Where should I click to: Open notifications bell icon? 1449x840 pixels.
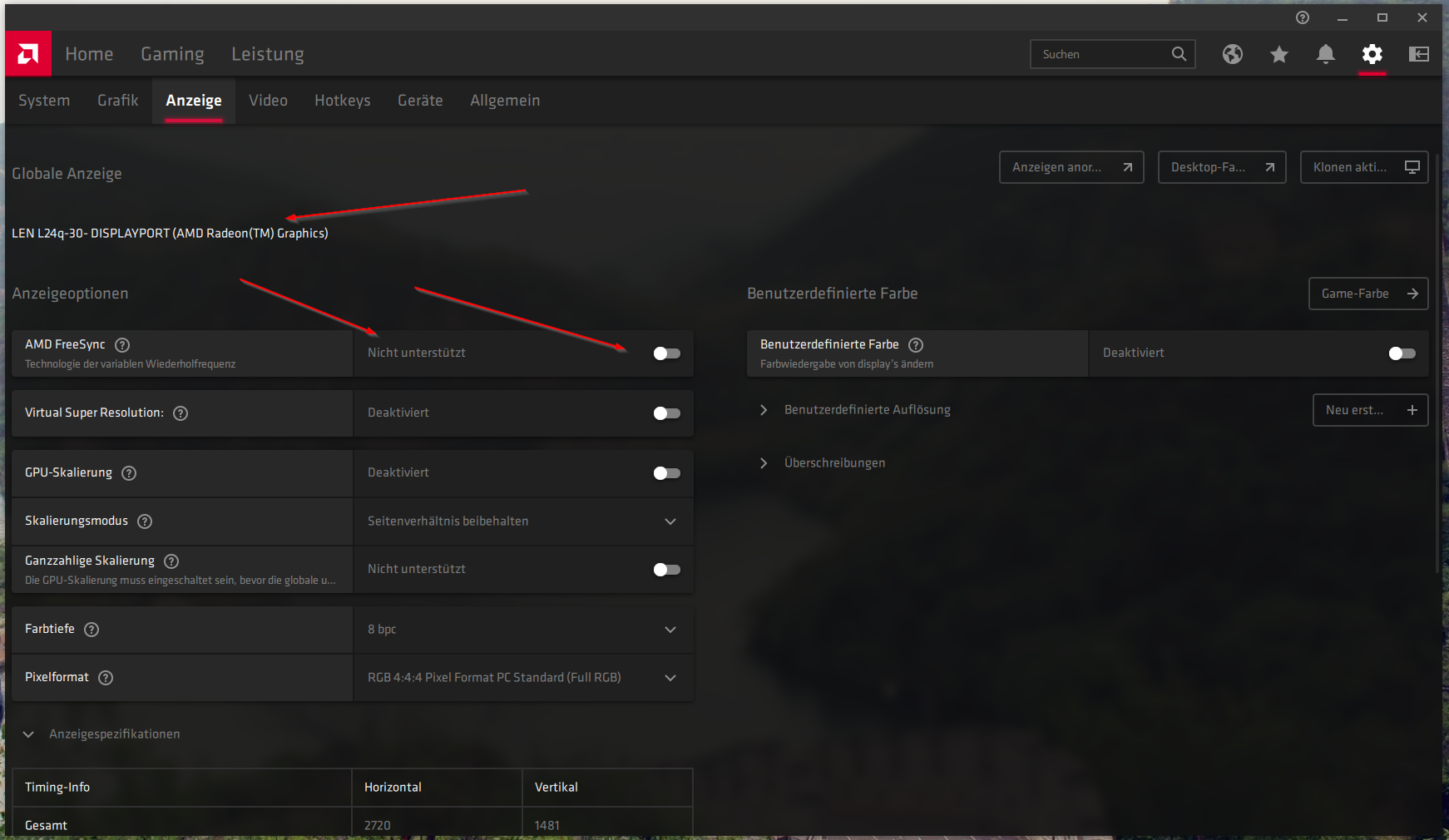1326,54
